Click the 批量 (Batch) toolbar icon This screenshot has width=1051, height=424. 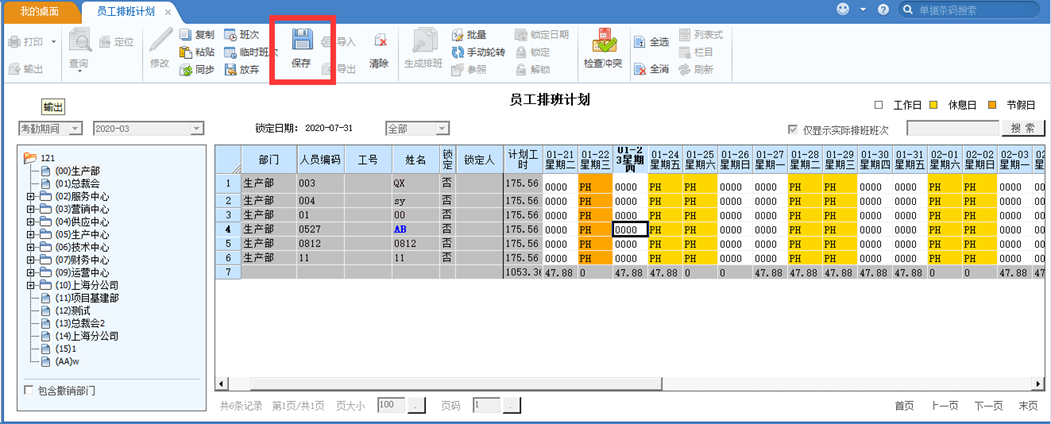click(x=457, y=34)
